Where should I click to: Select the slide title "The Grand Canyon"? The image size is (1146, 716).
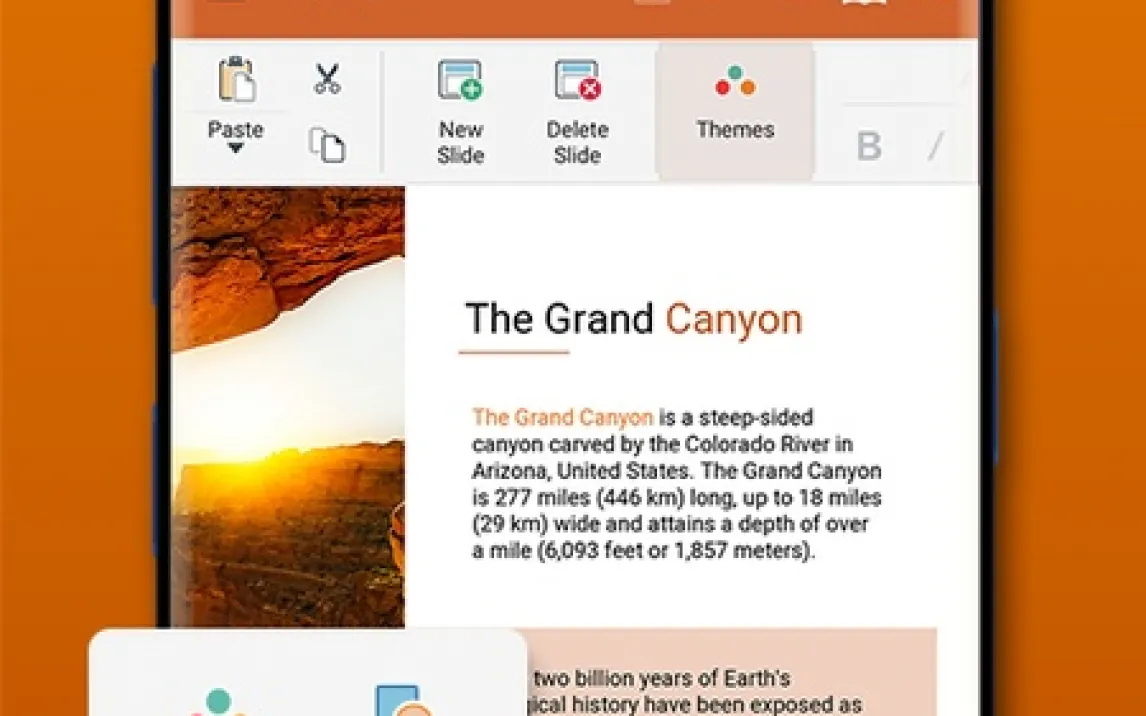click(x=633, y=319)
